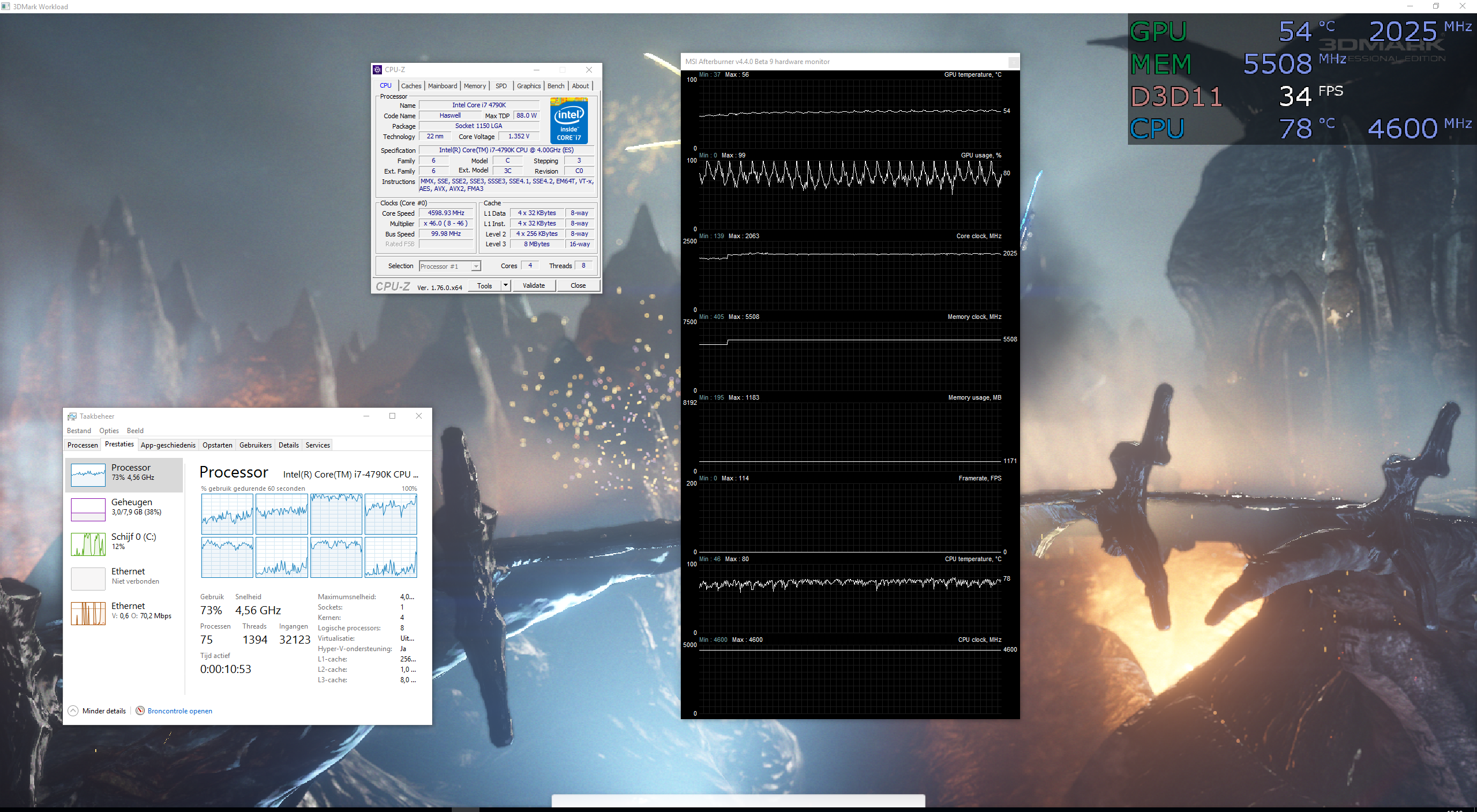Maximize the Taakbeheer window

click(392, 416)
